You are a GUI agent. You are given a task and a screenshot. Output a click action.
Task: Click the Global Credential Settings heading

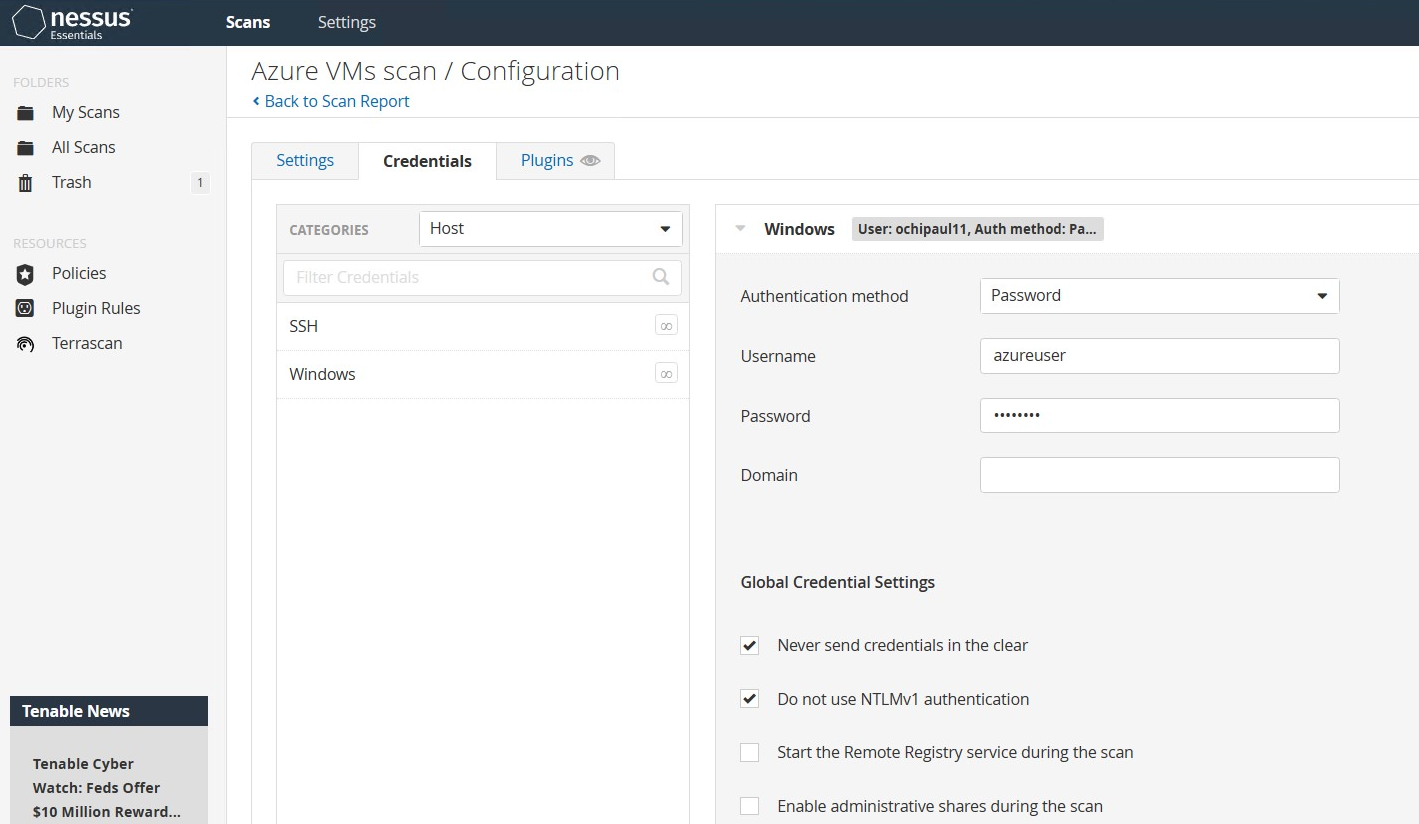(837, 582)
